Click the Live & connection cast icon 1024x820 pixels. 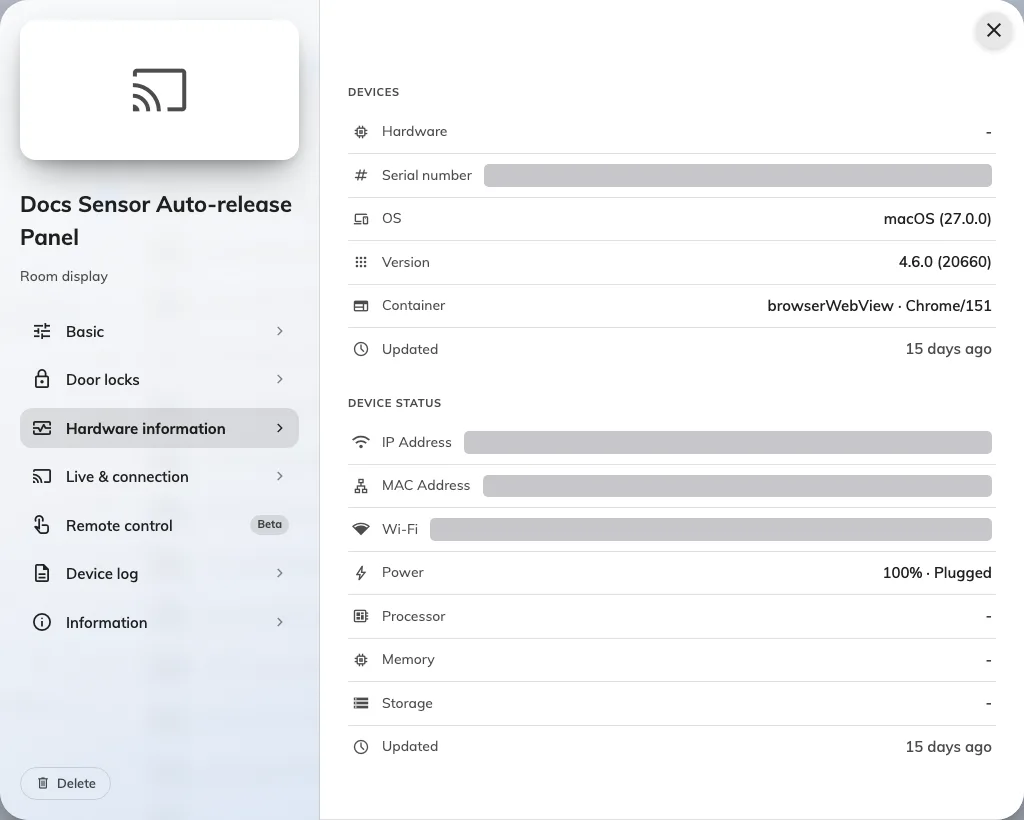(x=42, y=477)
